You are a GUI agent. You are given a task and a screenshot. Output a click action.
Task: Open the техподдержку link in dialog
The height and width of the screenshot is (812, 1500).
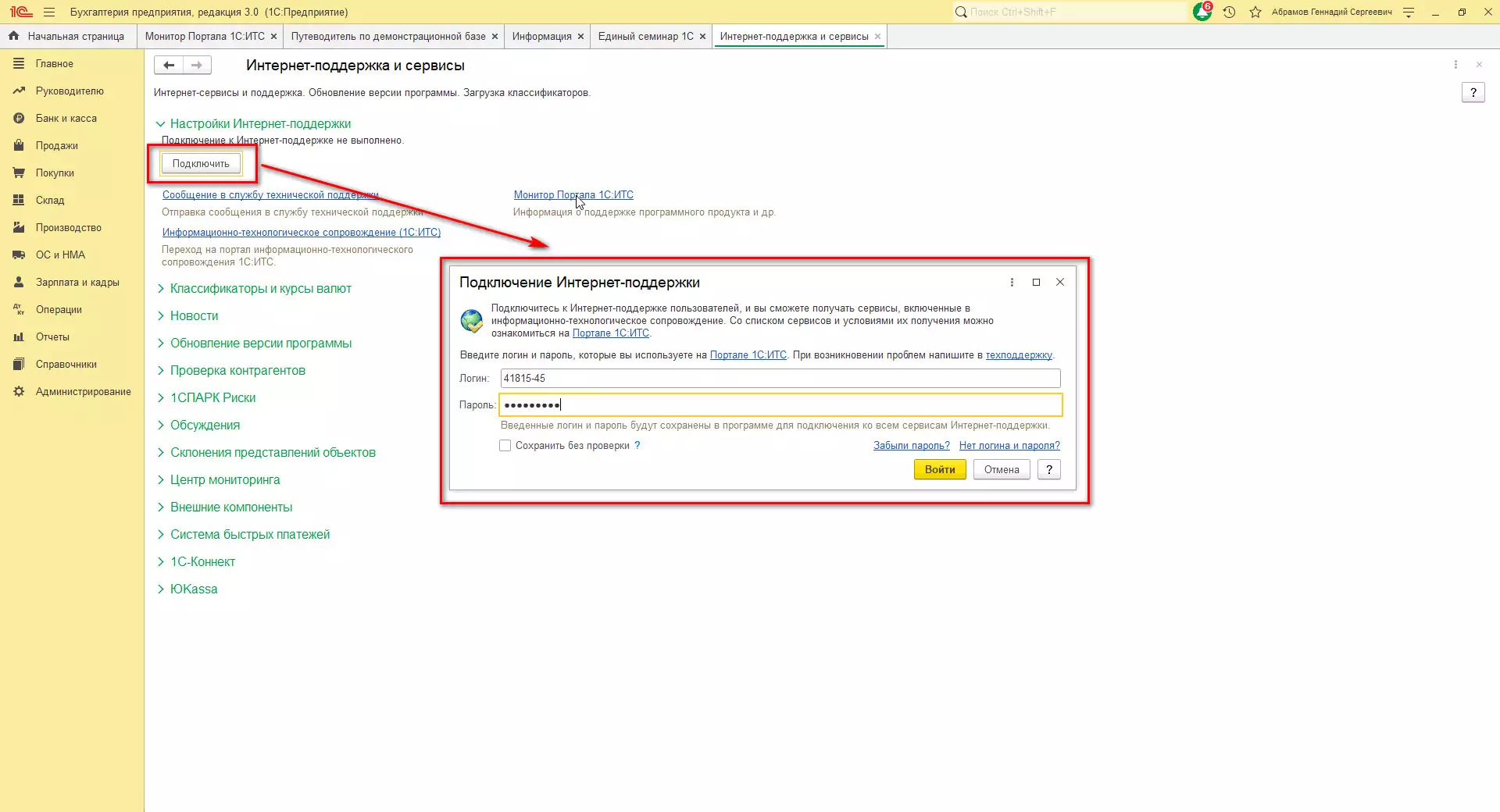[1019, 355]
